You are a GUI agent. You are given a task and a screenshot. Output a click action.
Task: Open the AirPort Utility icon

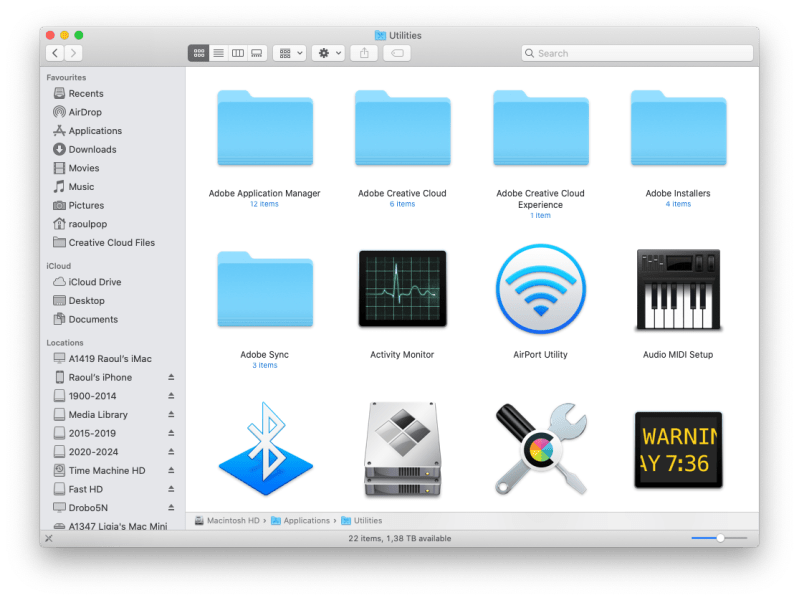click(x=540, y=291)
